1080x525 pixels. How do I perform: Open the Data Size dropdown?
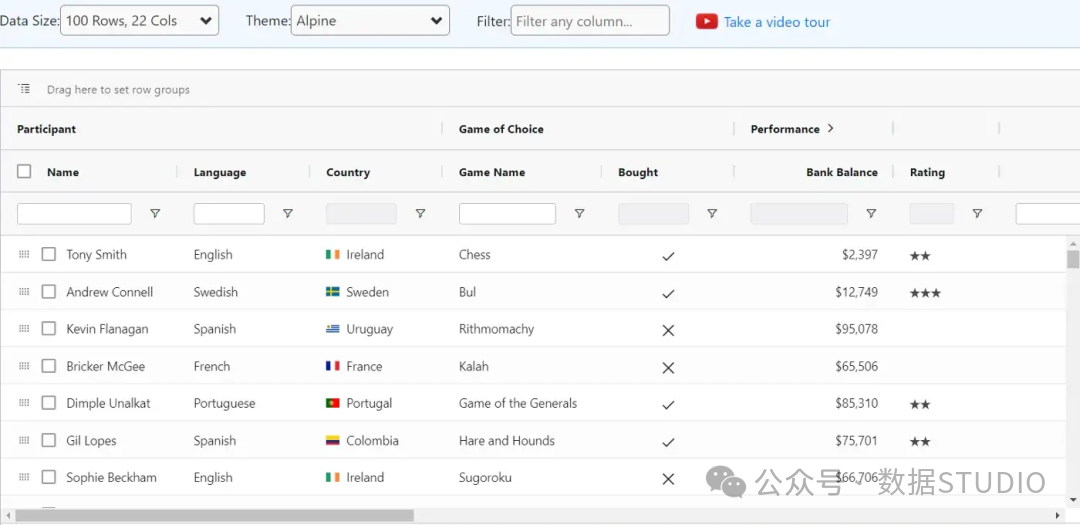pyautogui.click(x=140, y=21)
